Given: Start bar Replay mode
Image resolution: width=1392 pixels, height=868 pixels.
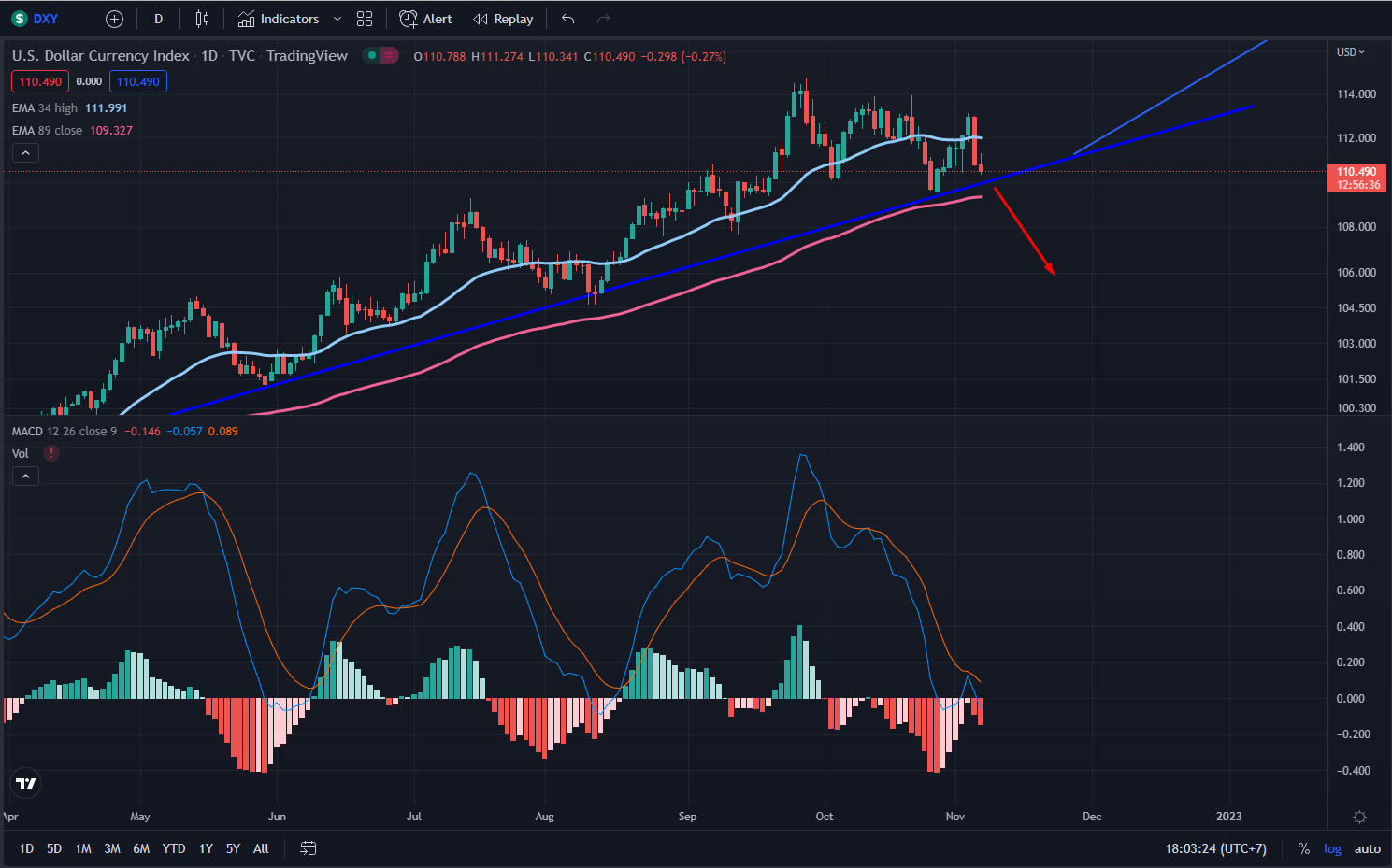Looking at the screenshot, I should (503, 19).
